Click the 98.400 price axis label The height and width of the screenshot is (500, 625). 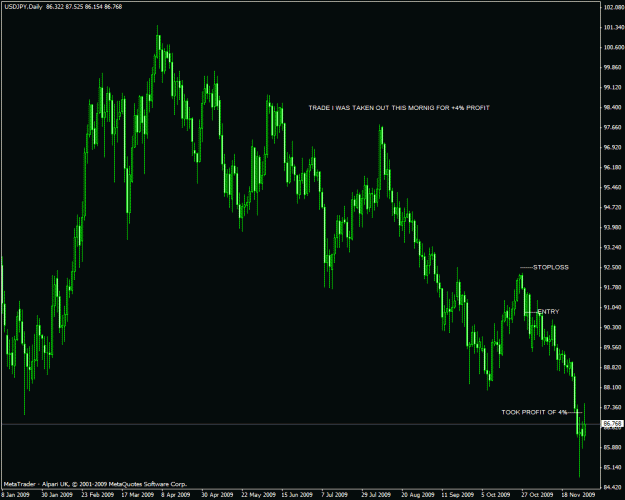613,107
